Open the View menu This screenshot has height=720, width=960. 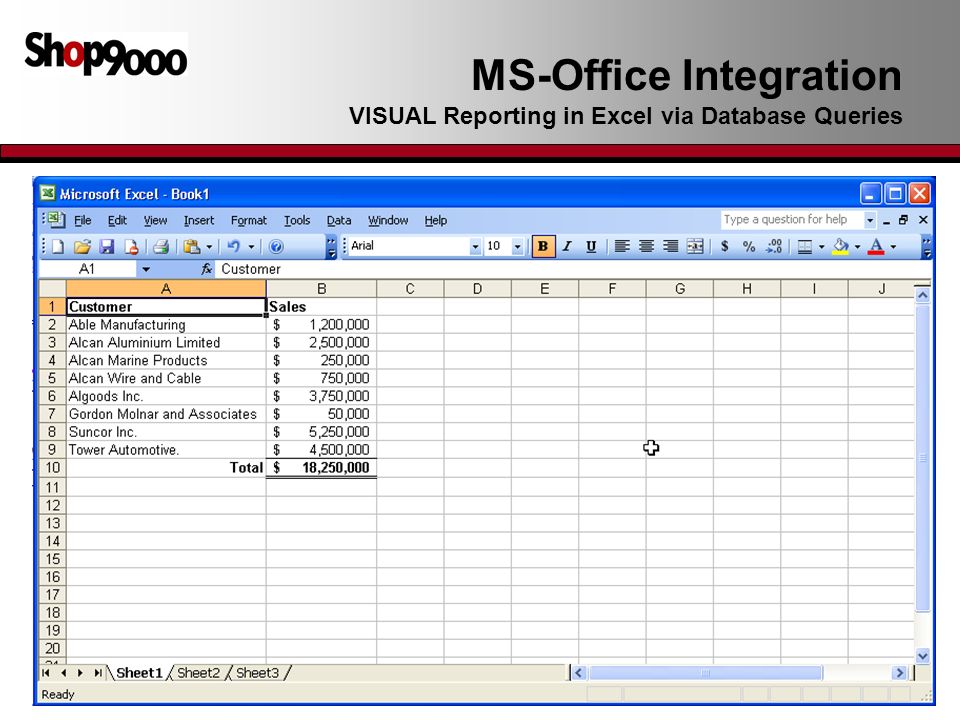pyautogui.click(x=156, y=220)
